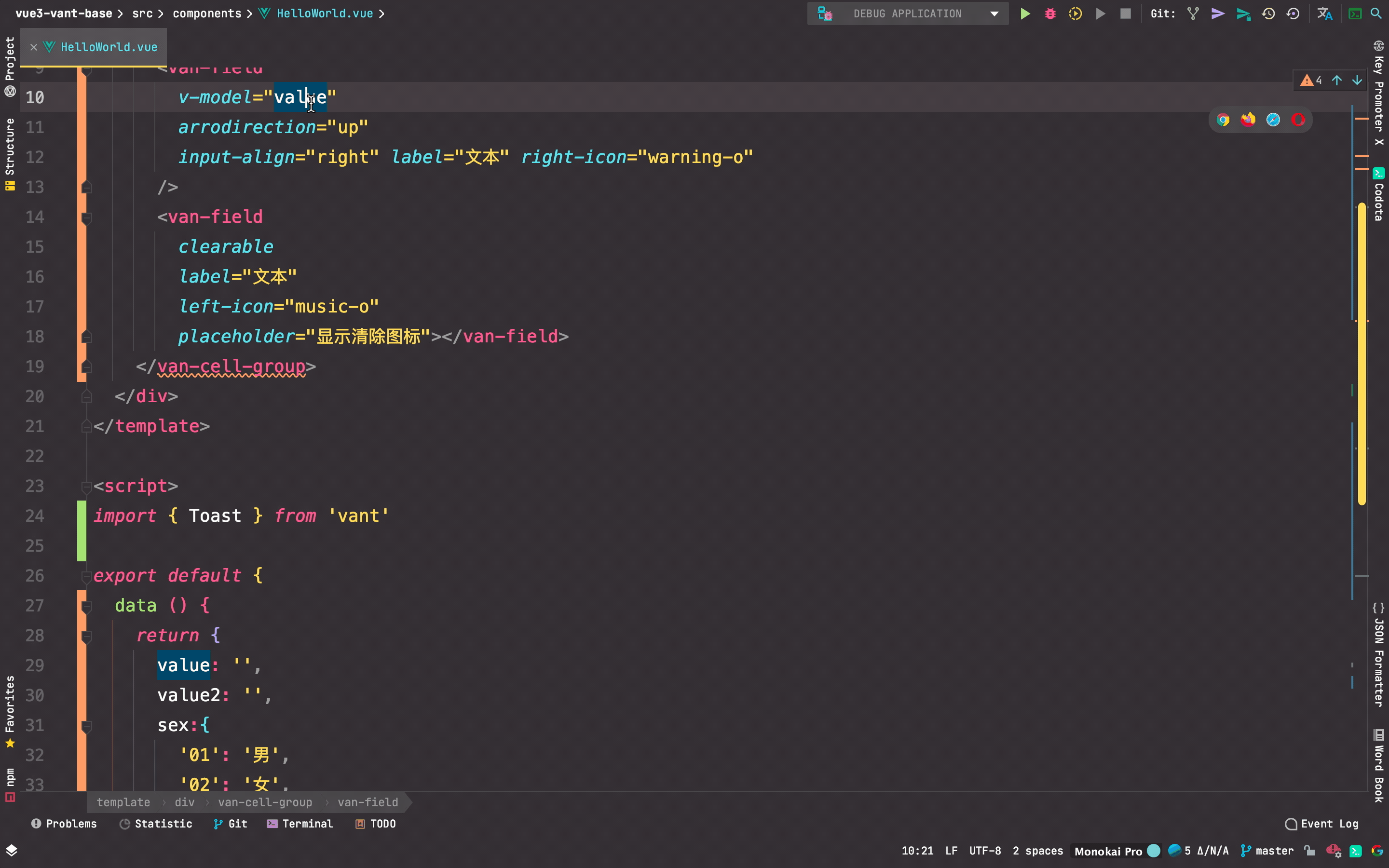Run the Debug Application configuration
Image resolution: width=1389 pixels, height=868 pixels.
pyautogui.click(x=1024, y=14)
